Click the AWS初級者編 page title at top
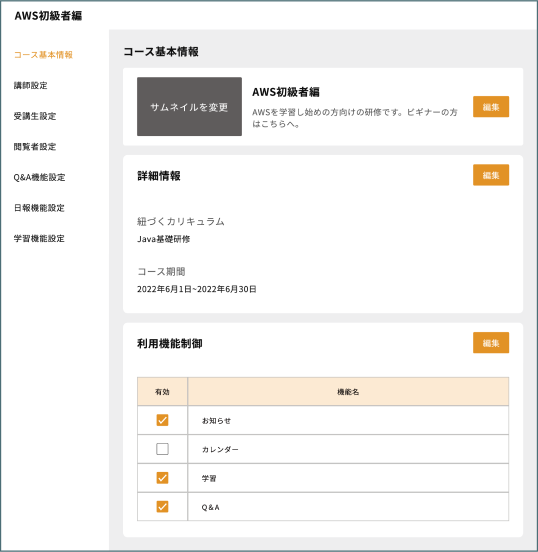This screenshot has width=538, height=552. coord(48,16)
